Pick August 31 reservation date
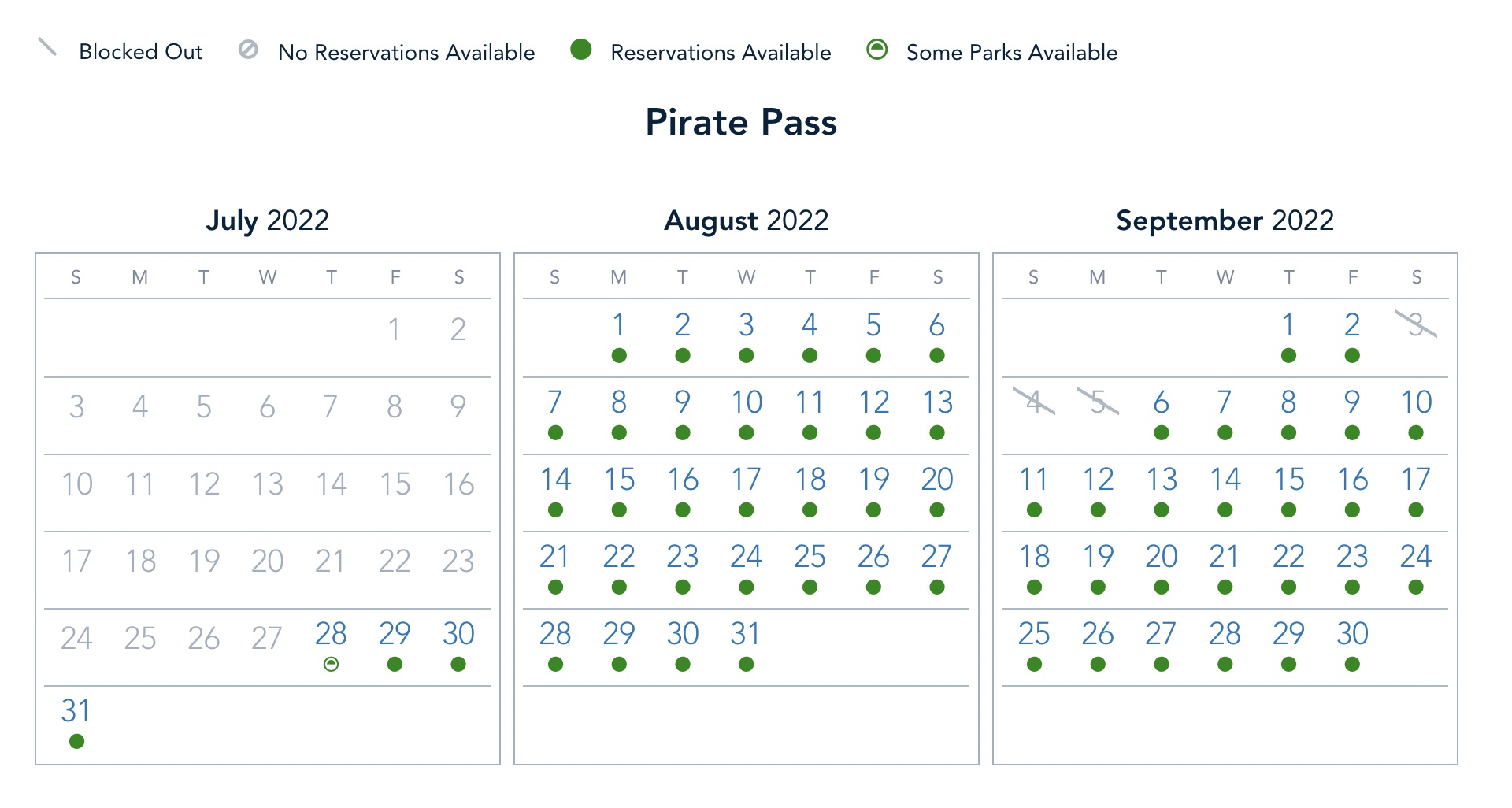Screen dimensions: 1512x808 (x=746, y=634)
